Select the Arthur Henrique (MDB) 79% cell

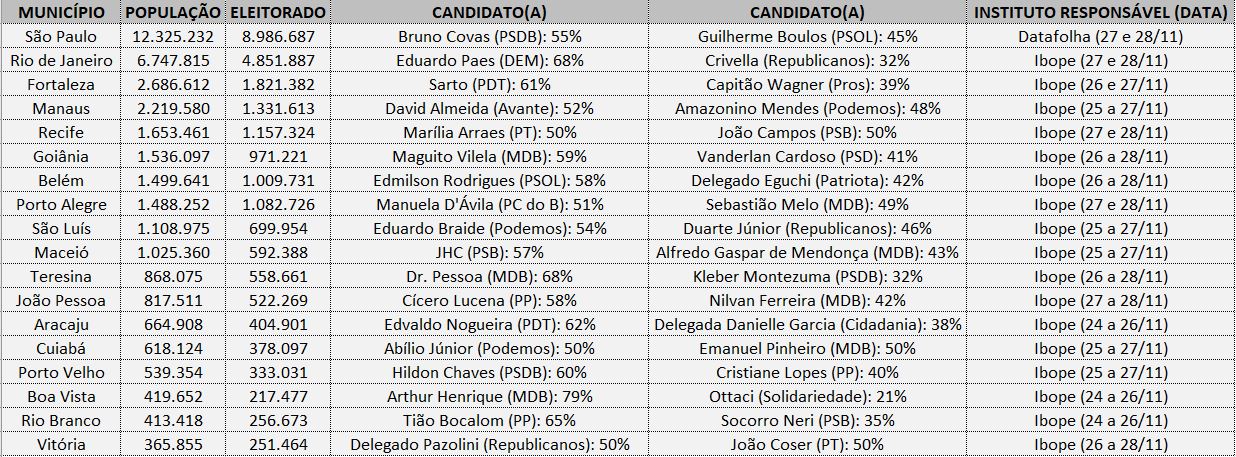pyautogui.click(x=489, y=396)
